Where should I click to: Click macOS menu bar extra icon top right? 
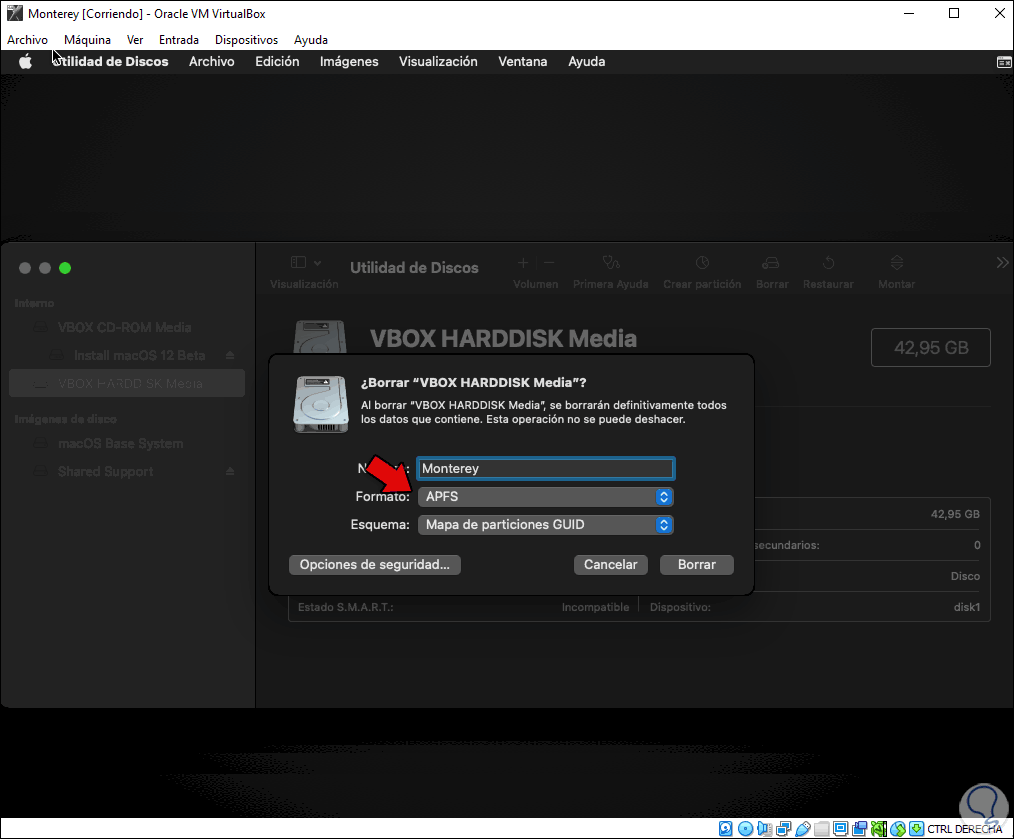[1004, 62]
